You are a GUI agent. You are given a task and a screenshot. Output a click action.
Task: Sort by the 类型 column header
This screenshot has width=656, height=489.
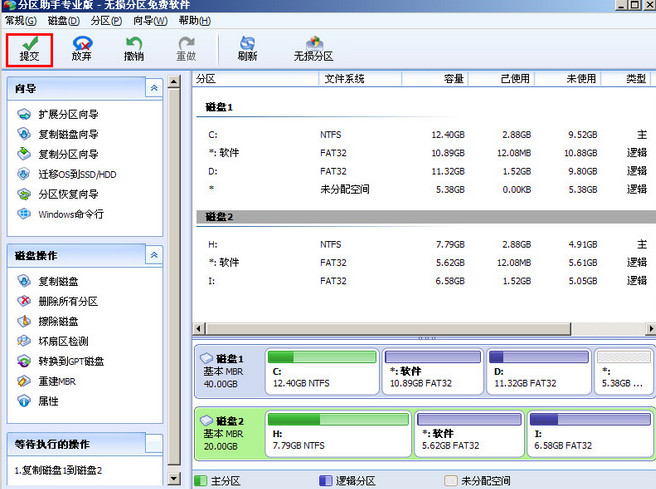tap(626, 79)
